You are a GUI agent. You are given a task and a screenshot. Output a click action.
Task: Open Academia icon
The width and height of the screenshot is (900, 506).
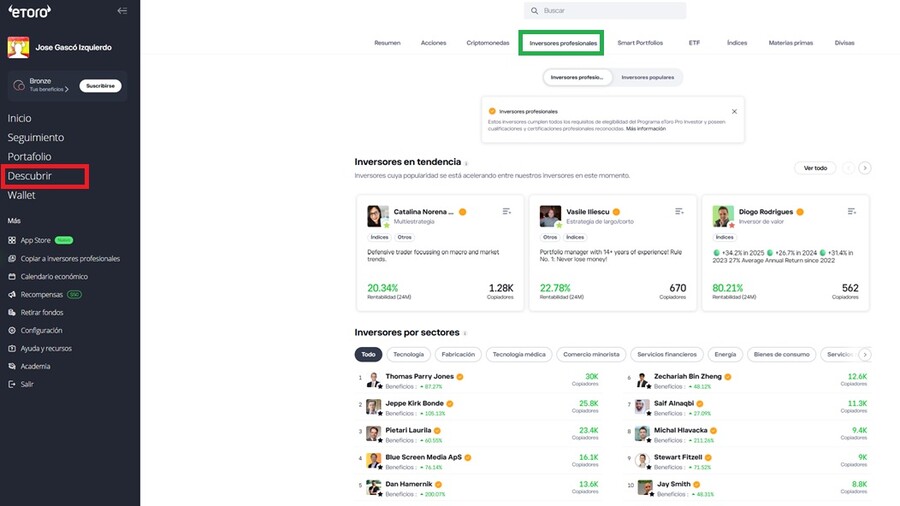click(x=12, y=366)
